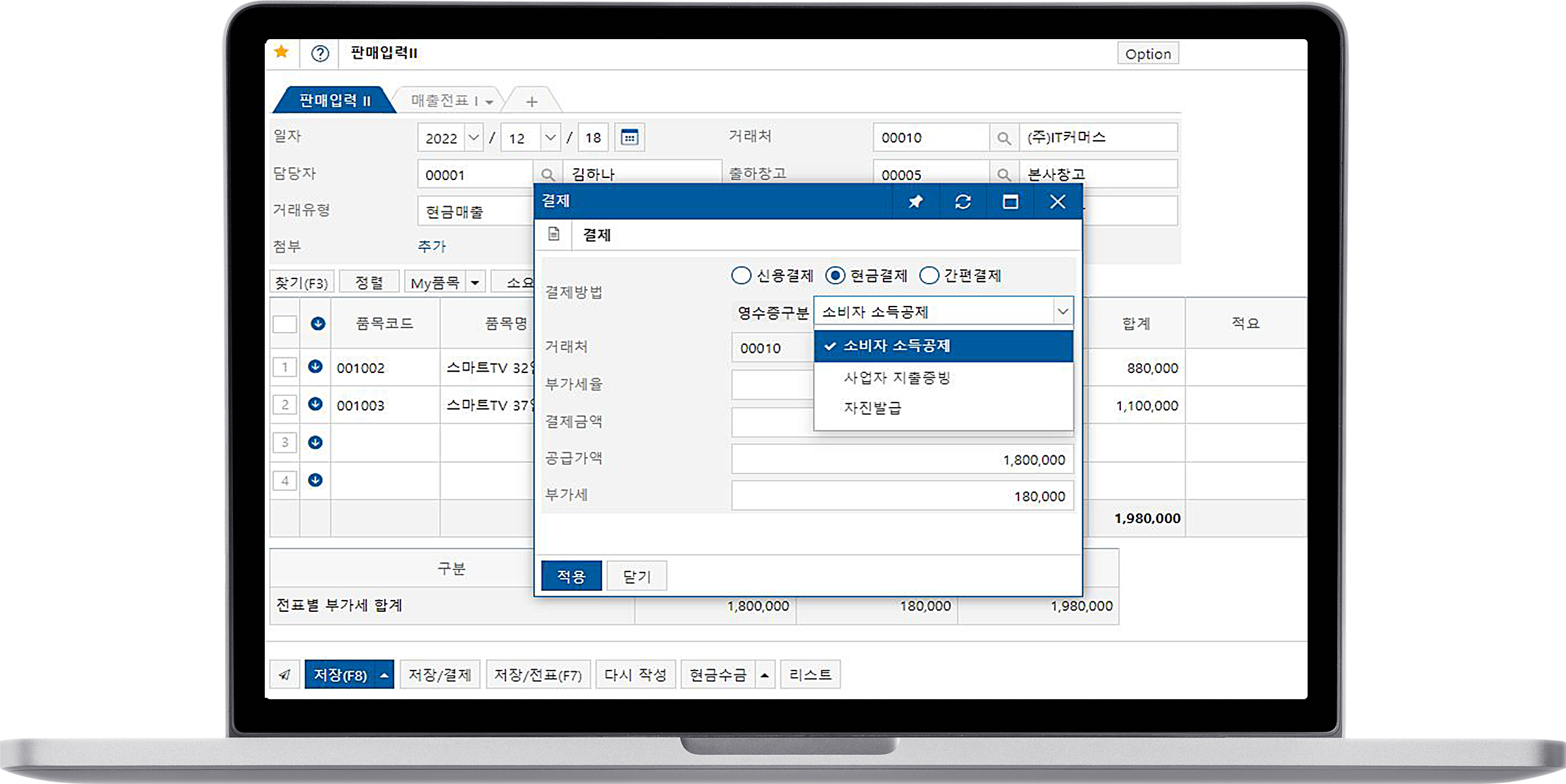This screenshot has width=1566, height=784.
Task: Open the My품목 dropdown arrow
Action: tap(475, 282)
